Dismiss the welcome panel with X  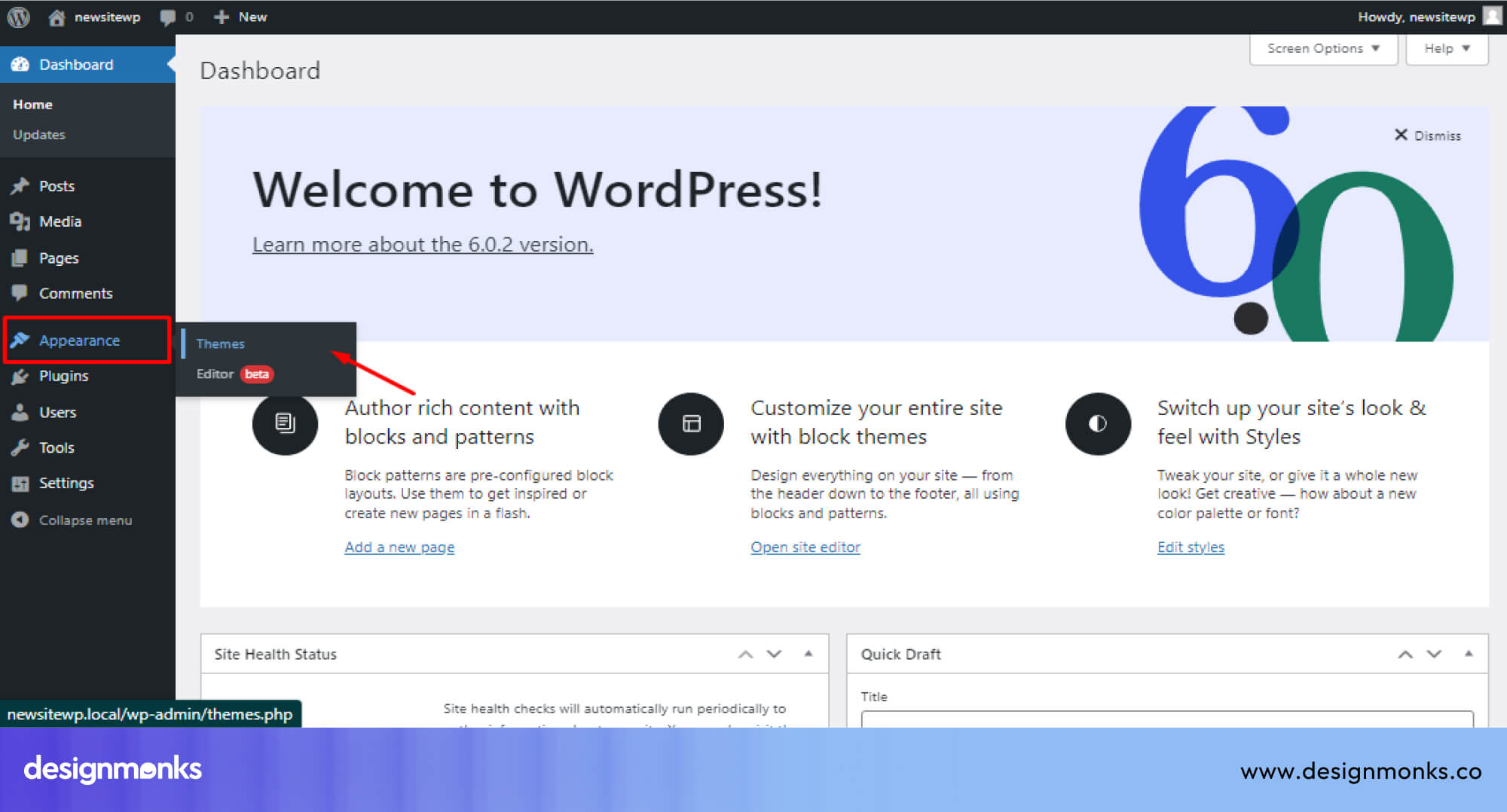(1401, 135)
